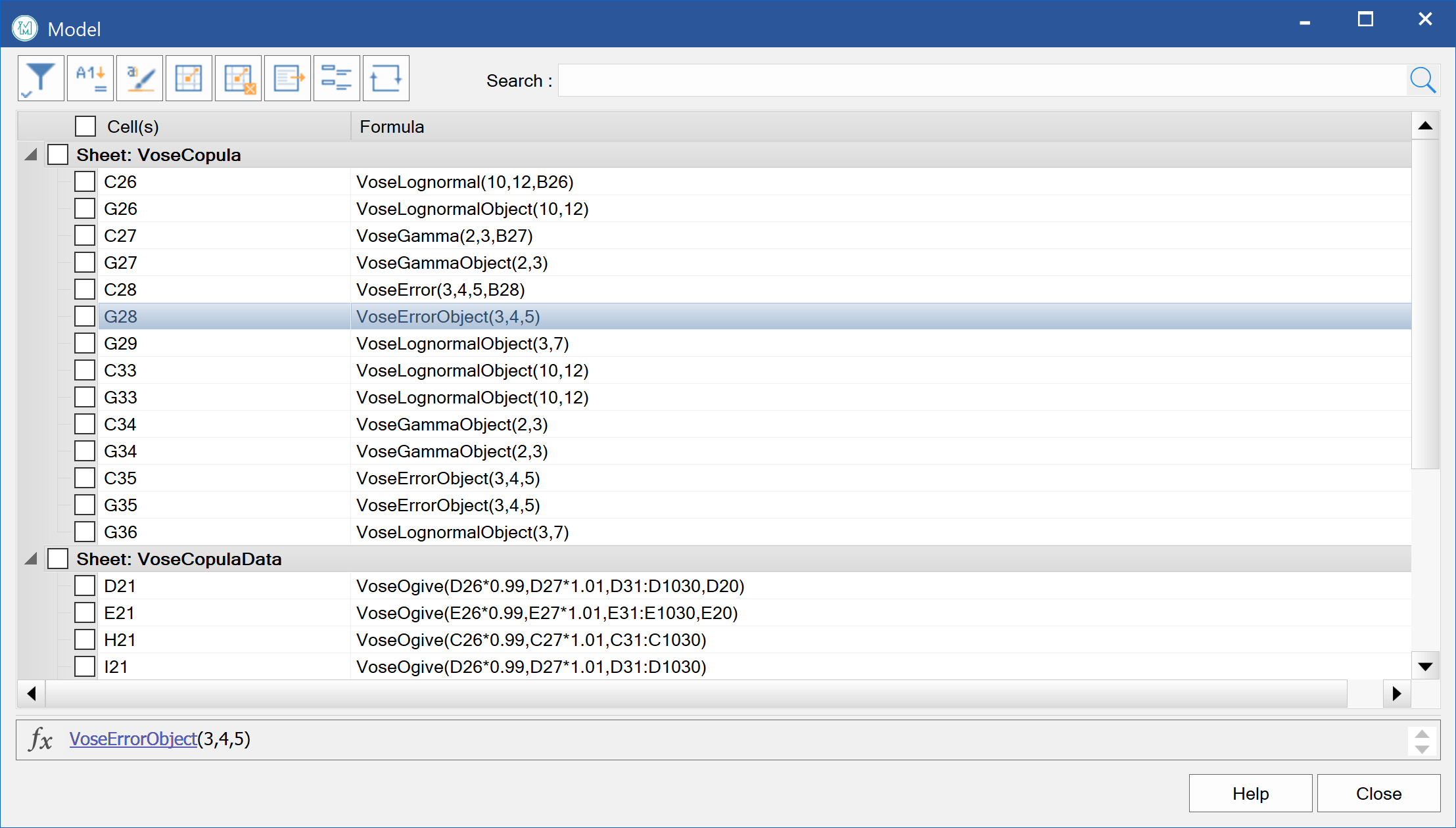
Task: Click the funnel filter toolbar icon
Action: pos(41,79)
